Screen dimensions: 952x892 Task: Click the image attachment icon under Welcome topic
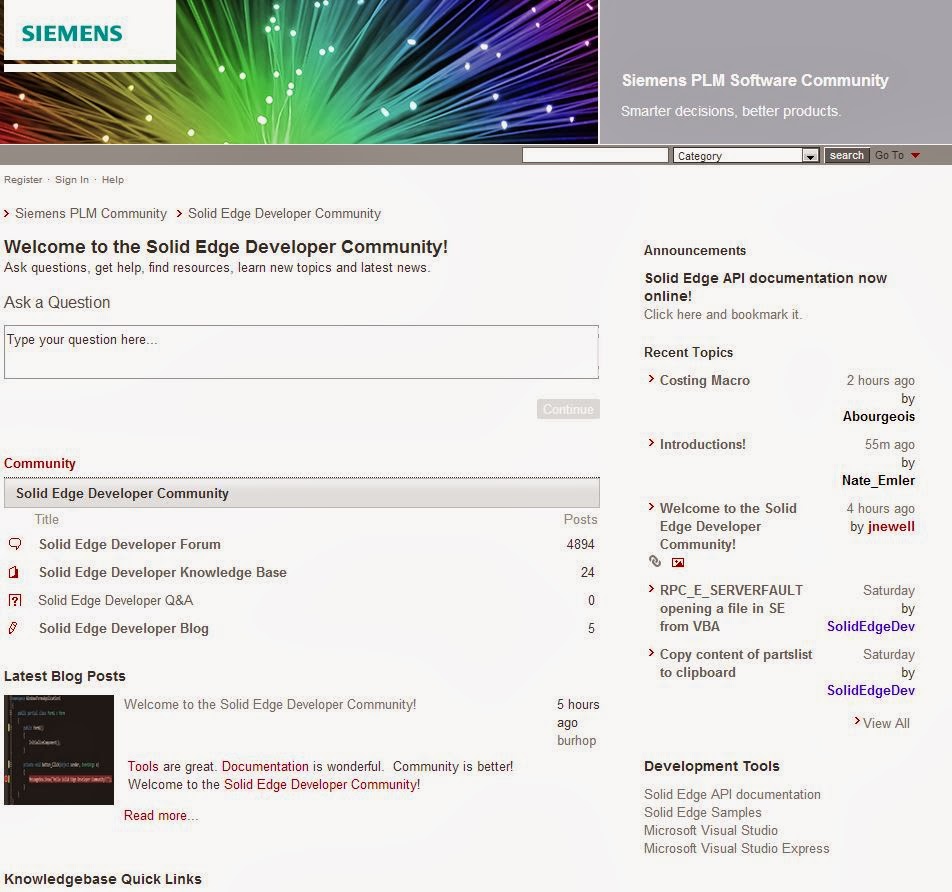pyautogui.click(x=678, y=562)
